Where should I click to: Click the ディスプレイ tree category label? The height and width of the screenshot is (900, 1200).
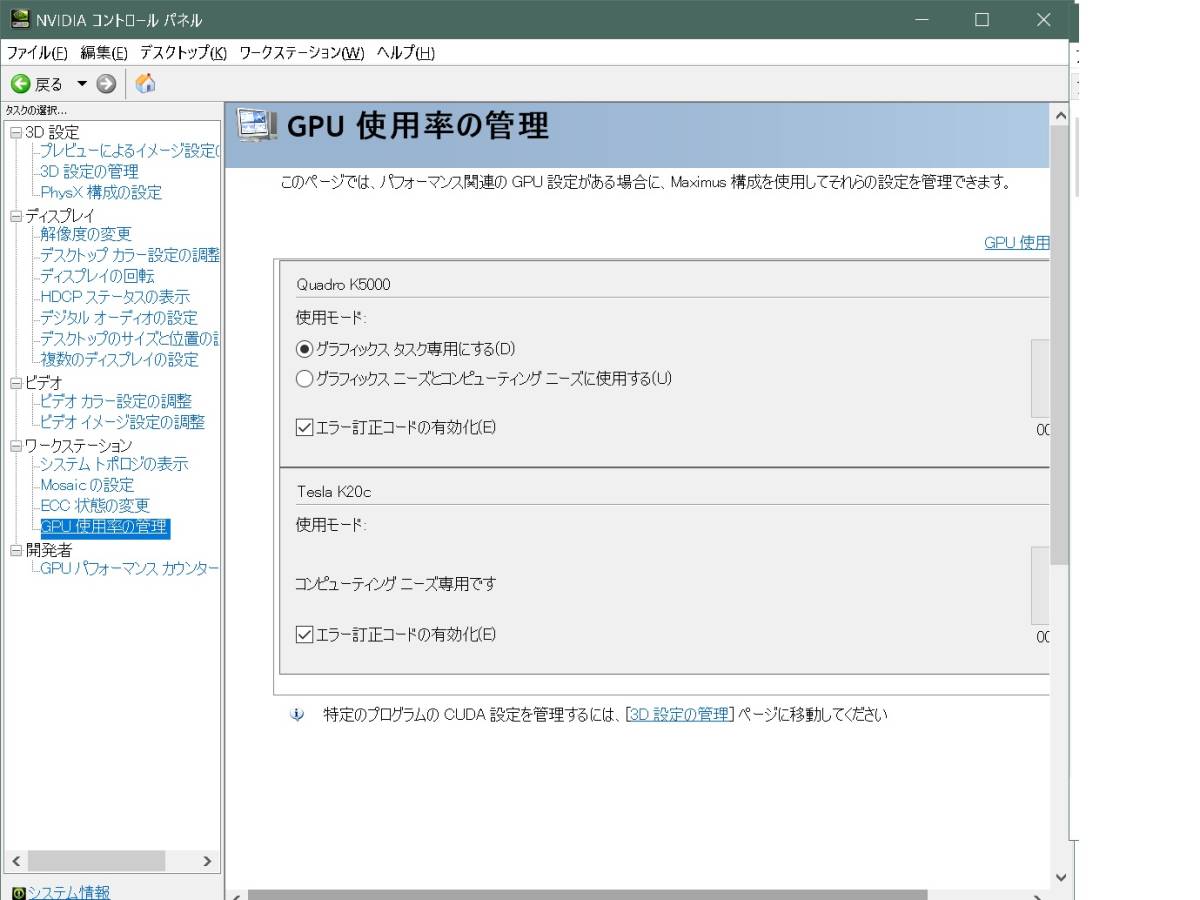(x=60, y=216)
